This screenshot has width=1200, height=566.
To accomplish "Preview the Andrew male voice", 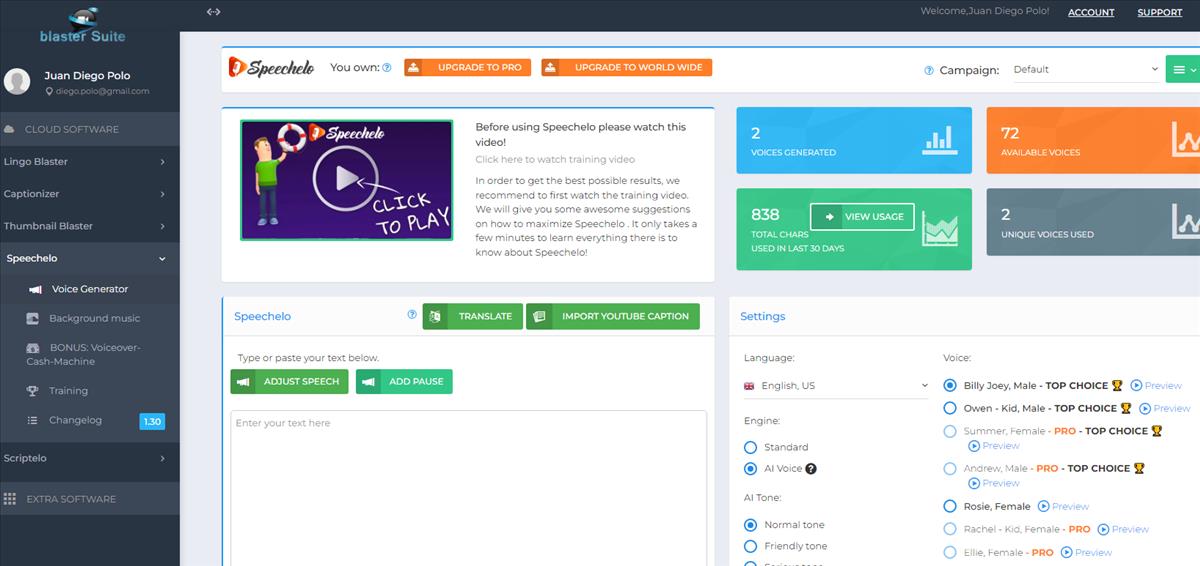I will [x=993, y=483].
